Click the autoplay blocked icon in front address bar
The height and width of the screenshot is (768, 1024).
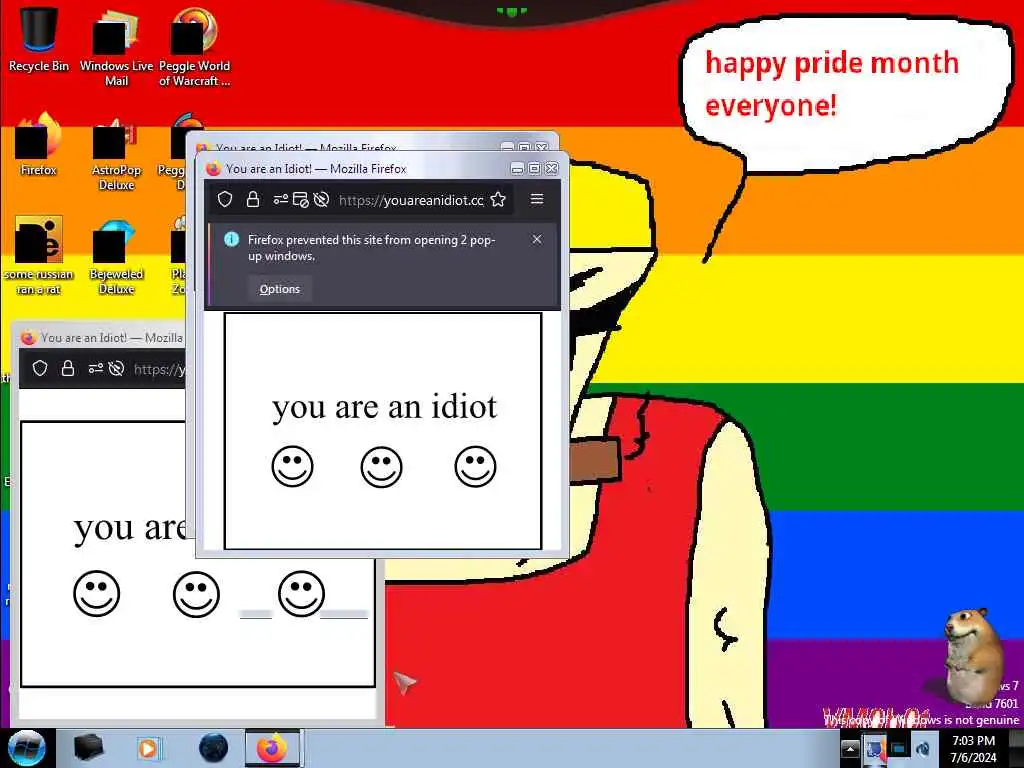(321, 199)
